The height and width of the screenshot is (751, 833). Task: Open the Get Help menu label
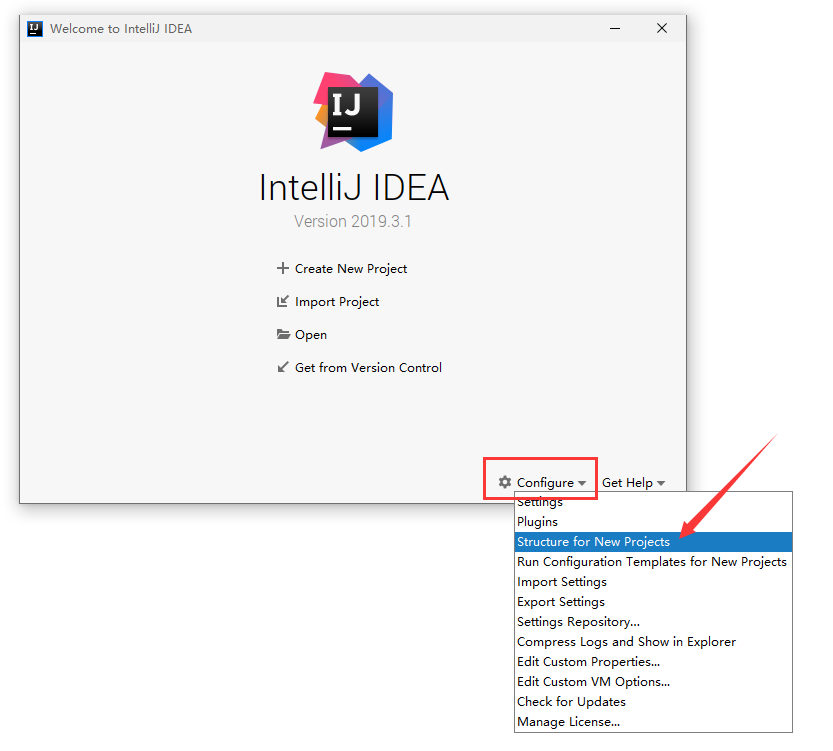pyautogui.click(x=627, y=482)
